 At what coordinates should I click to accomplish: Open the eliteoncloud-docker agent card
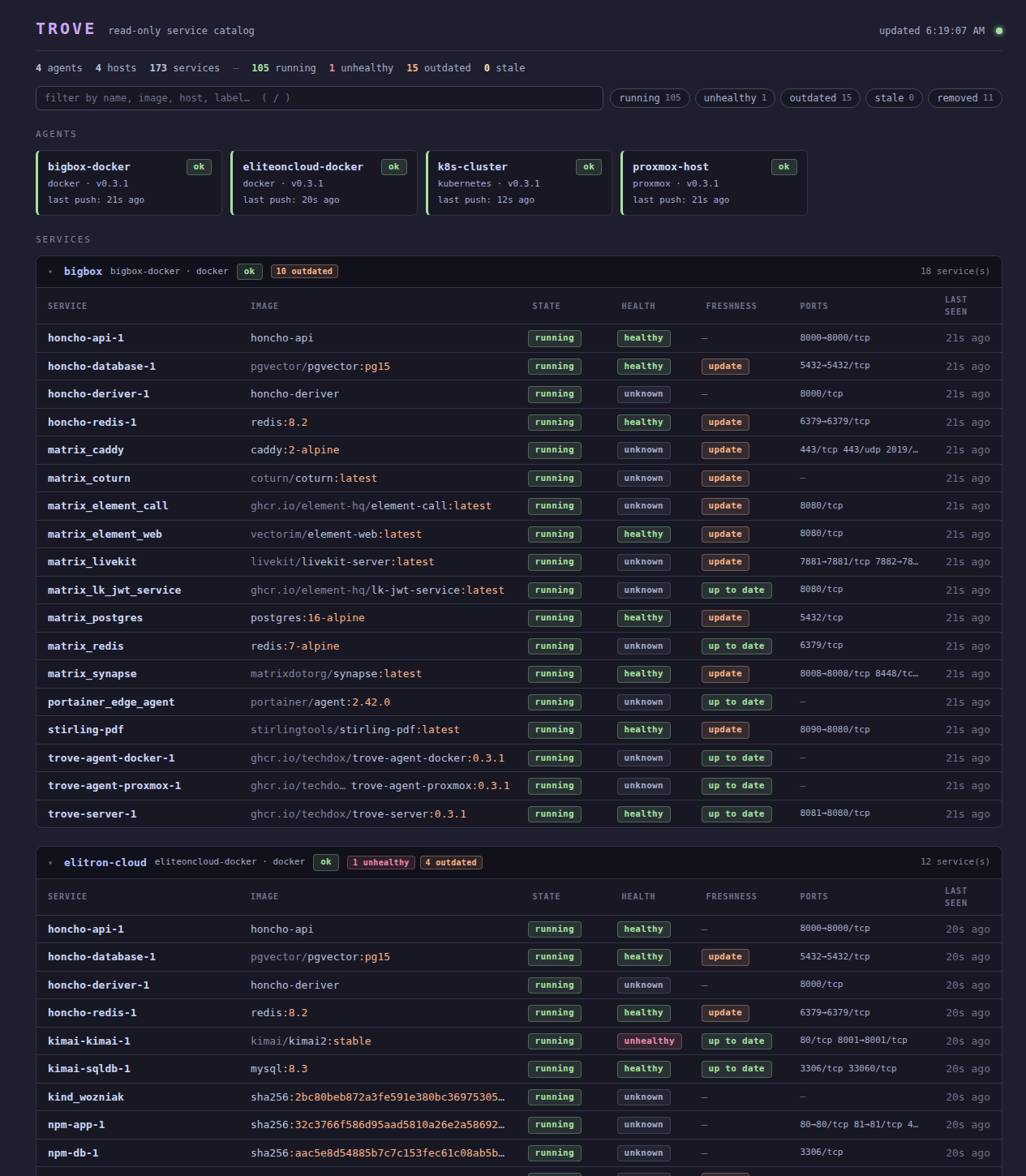coord(324,182)
